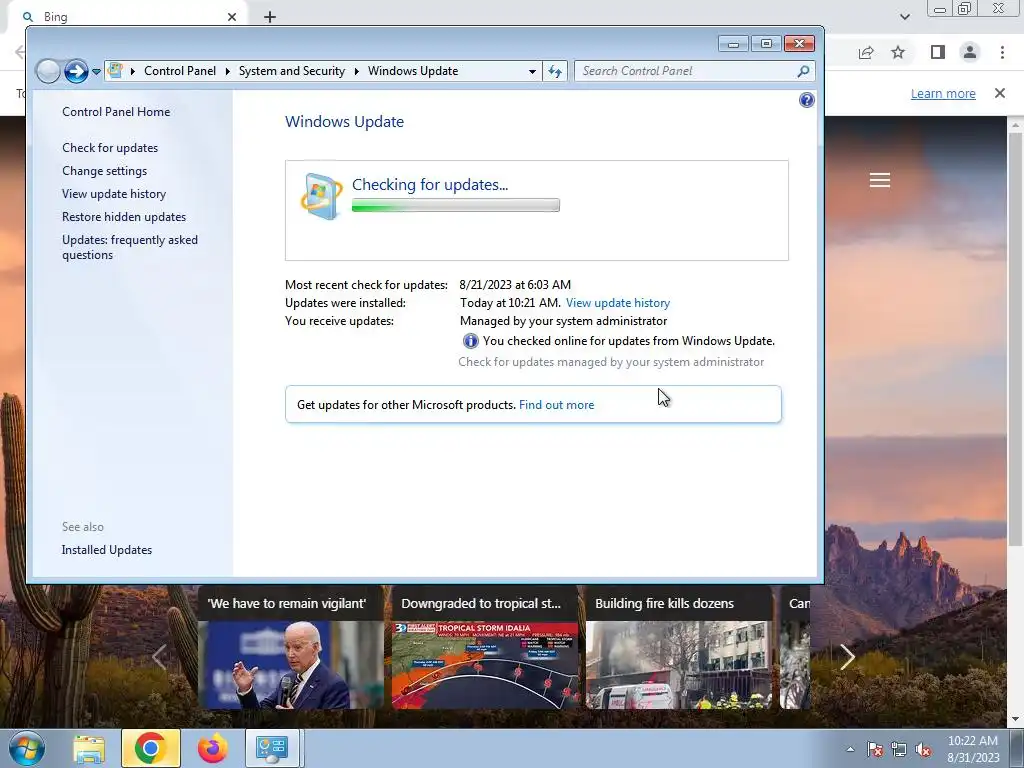Click the Control Panel taskbar button
Image resolution: width=1024 pixels, height=768 pixels.
[x=272, y=748]
